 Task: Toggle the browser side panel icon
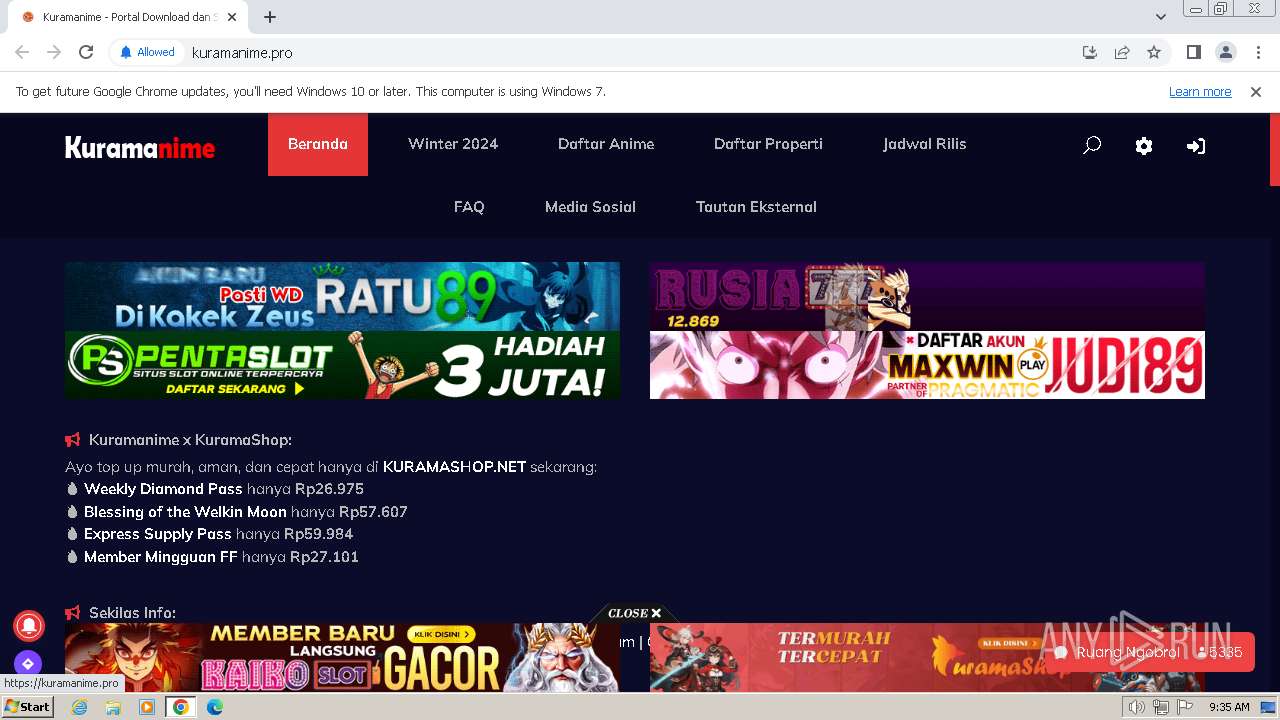(x=1193, y=52)
